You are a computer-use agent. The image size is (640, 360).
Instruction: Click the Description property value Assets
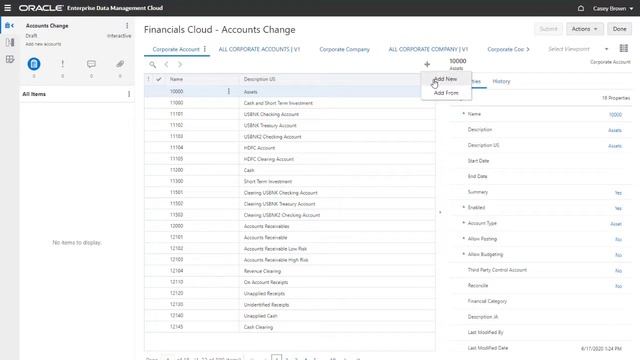pos(615,130)
